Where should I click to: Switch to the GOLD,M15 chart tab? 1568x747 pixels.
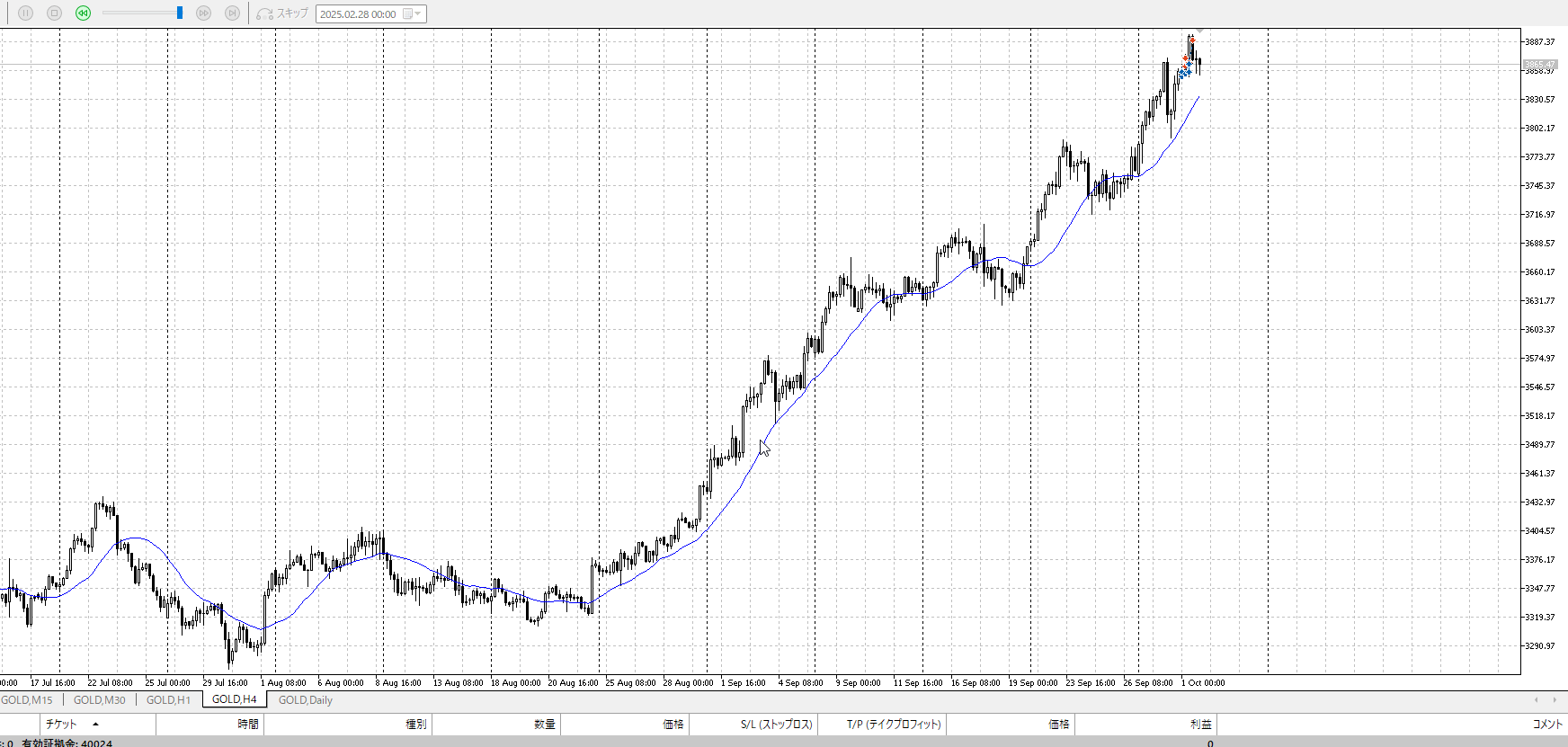(27, 700)
